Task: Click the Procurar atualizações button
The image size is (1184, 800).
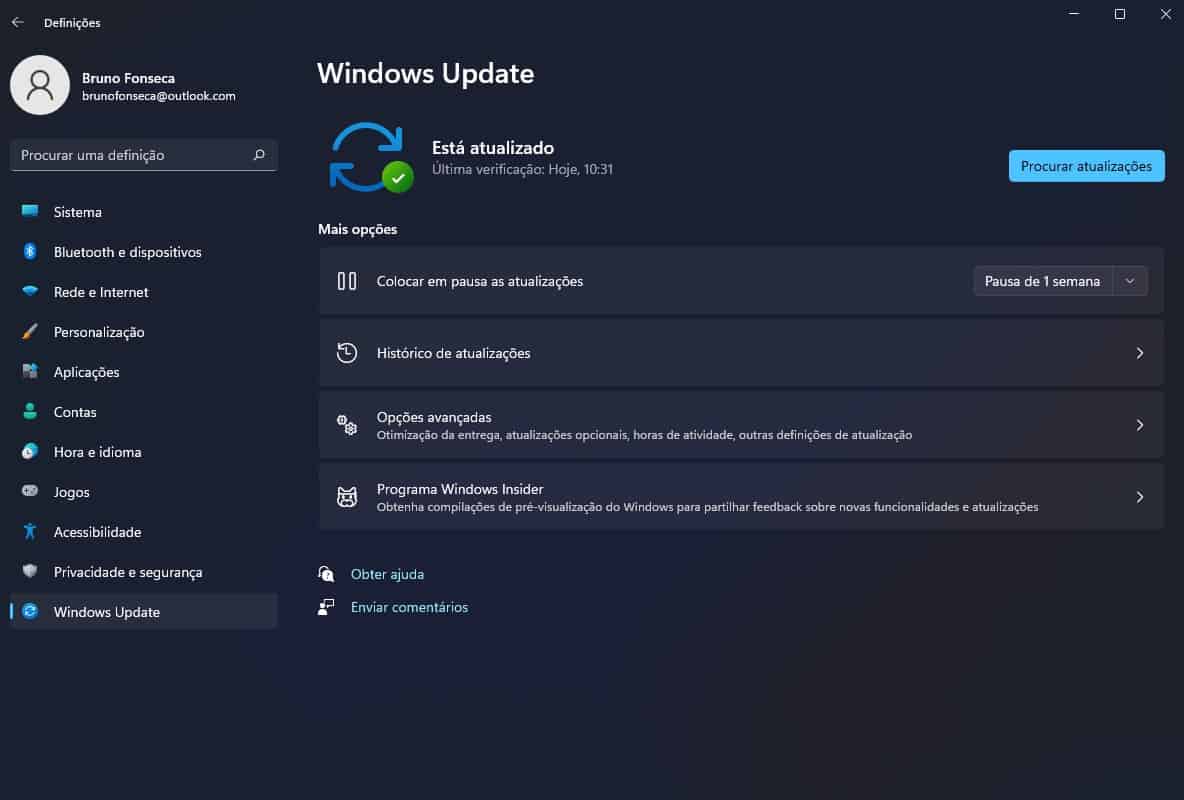Action: [1087, 166]
